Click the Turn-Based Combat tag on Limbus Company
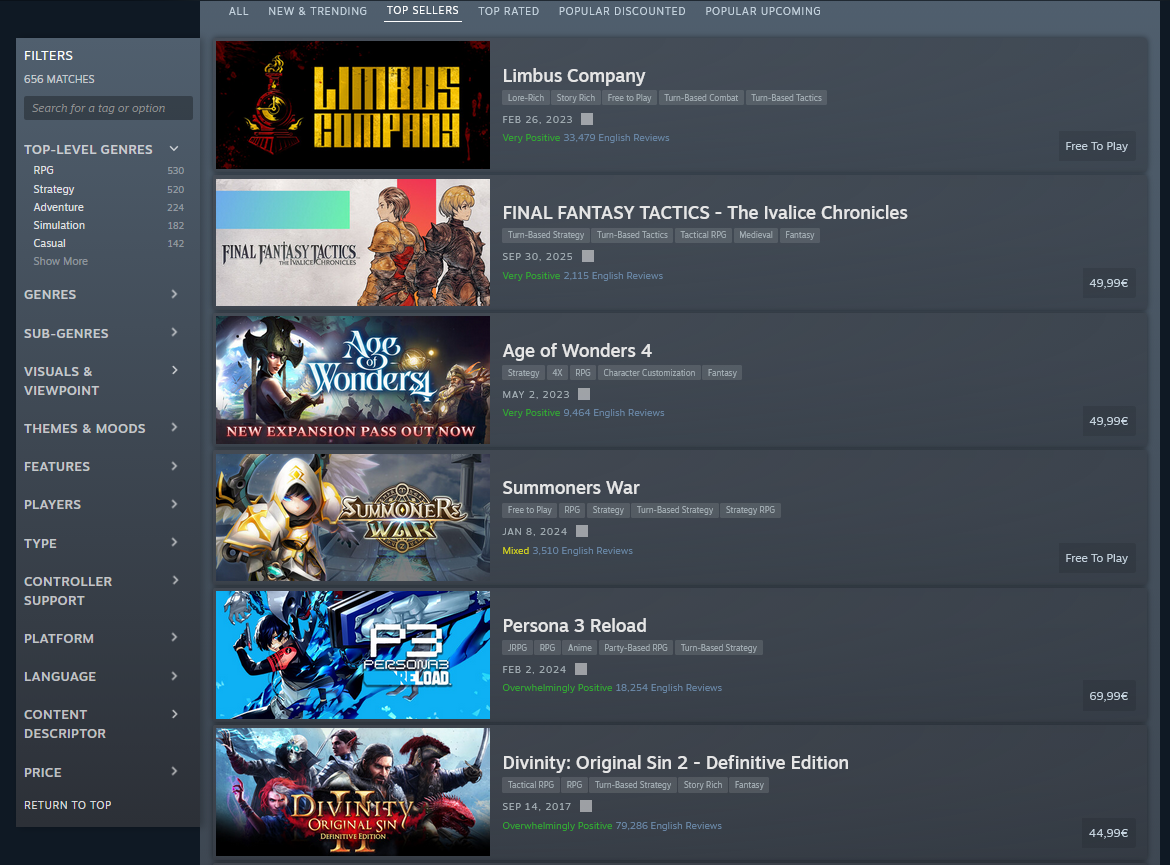 click(x=701, y=98)
